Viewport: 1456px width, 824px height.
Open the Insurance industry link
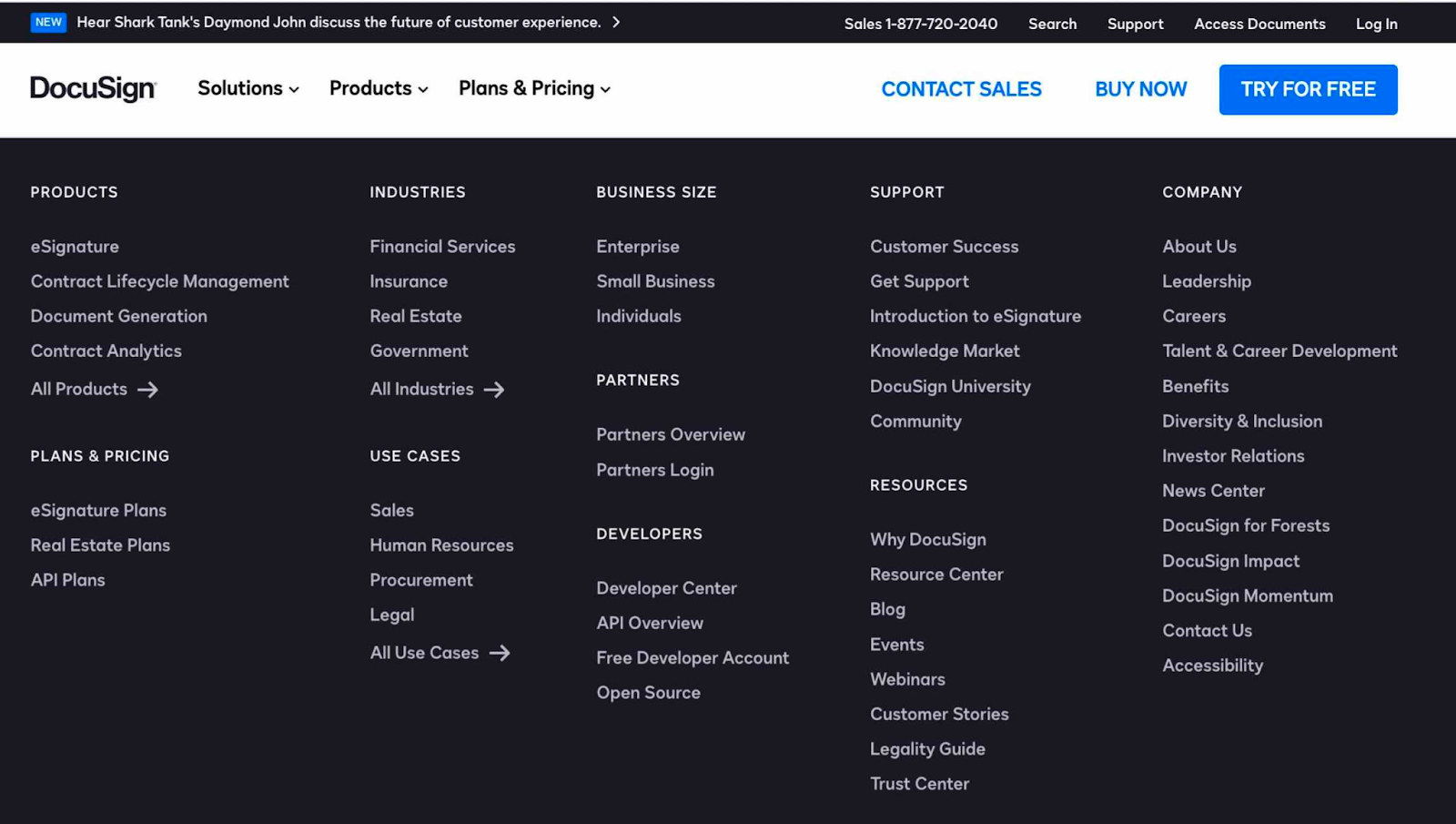(x=409, y=281)
